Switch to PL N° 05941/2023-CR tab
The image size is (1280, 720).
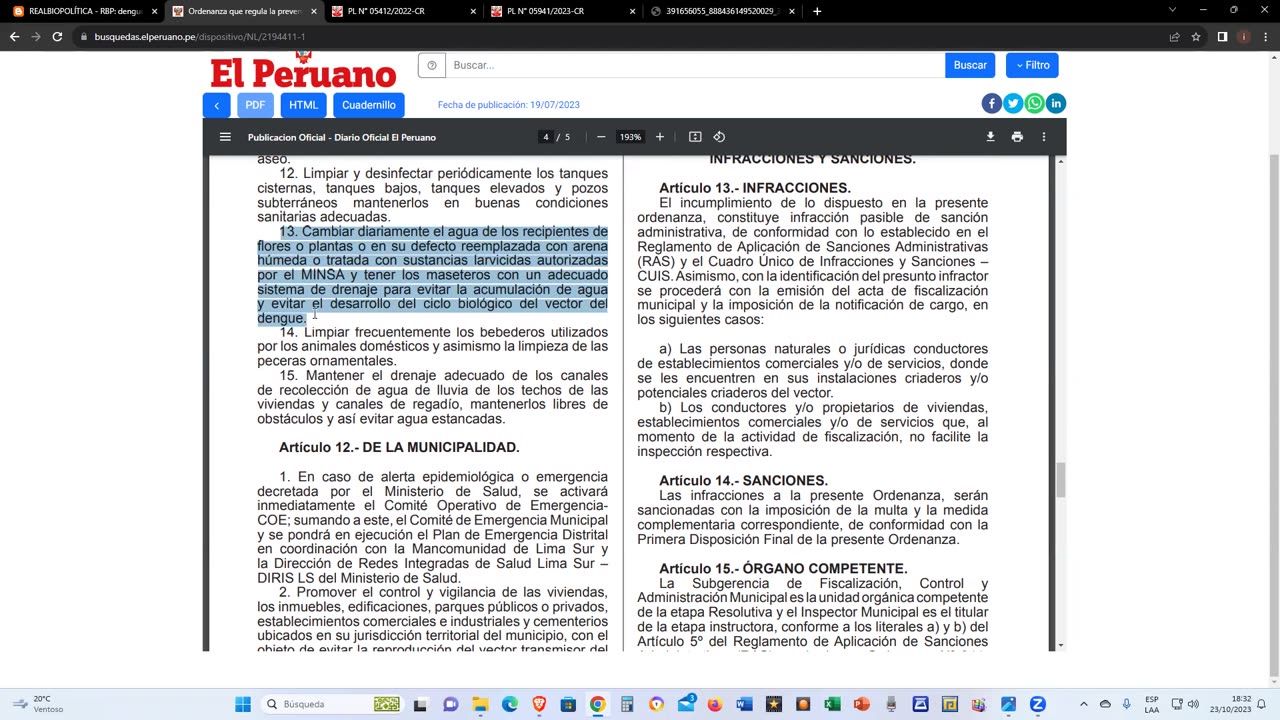[563, 11]
